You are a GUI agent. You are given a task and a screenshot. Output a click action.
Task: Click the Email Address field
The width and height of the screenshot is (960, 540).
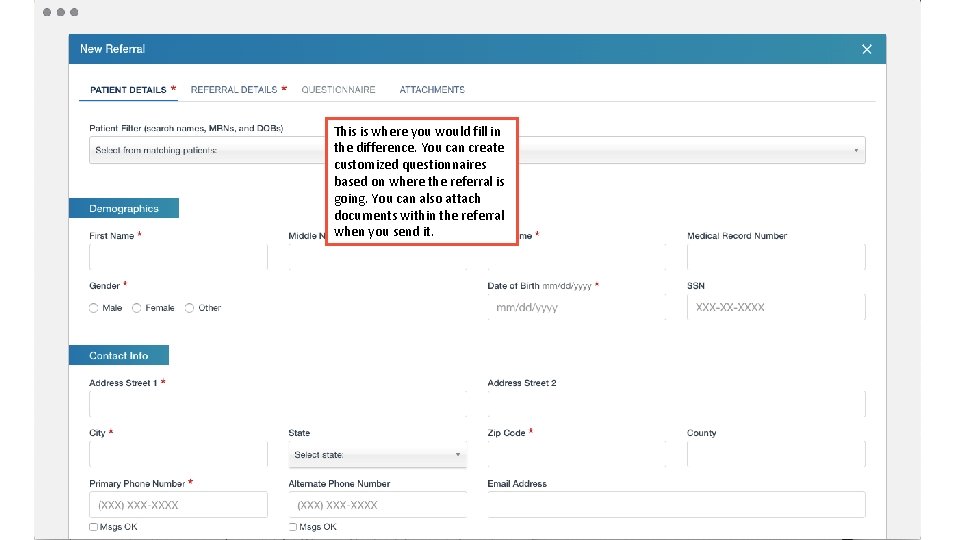pos(677,505)
